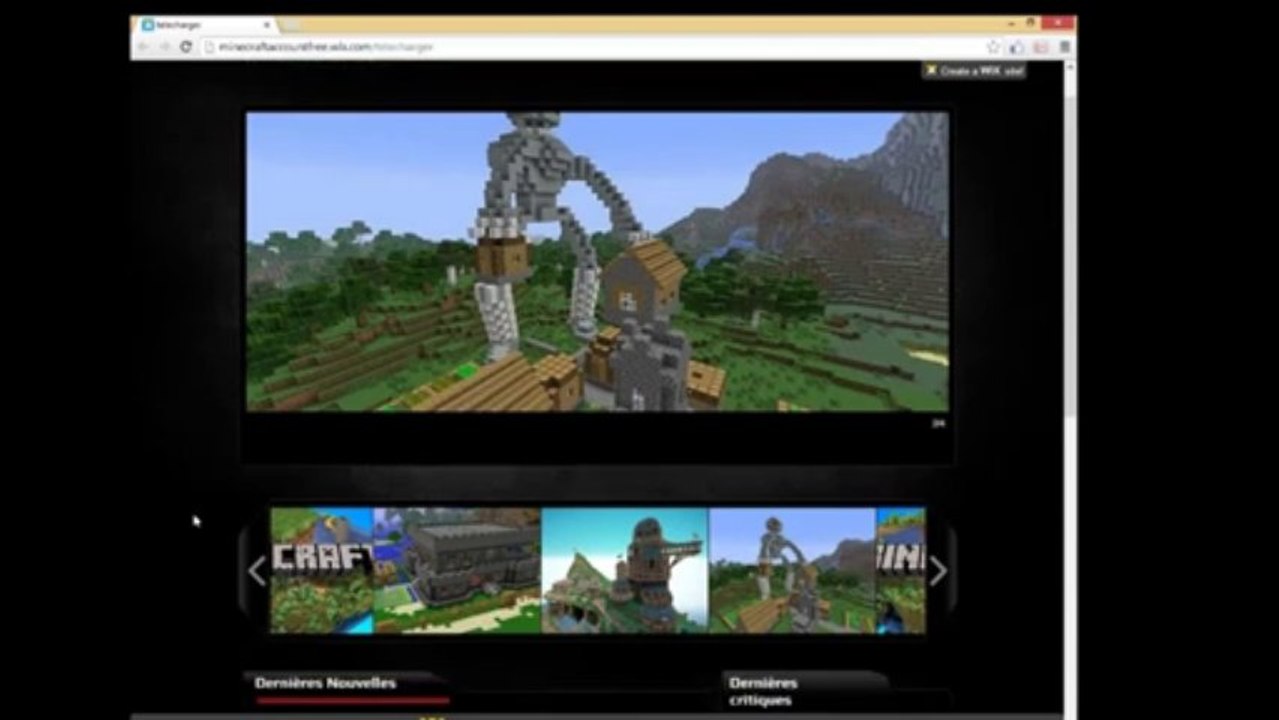1279x720 pixels.
Task: Show previous gallery thumbnails with left arrow
Action: [x=256, y=571]
